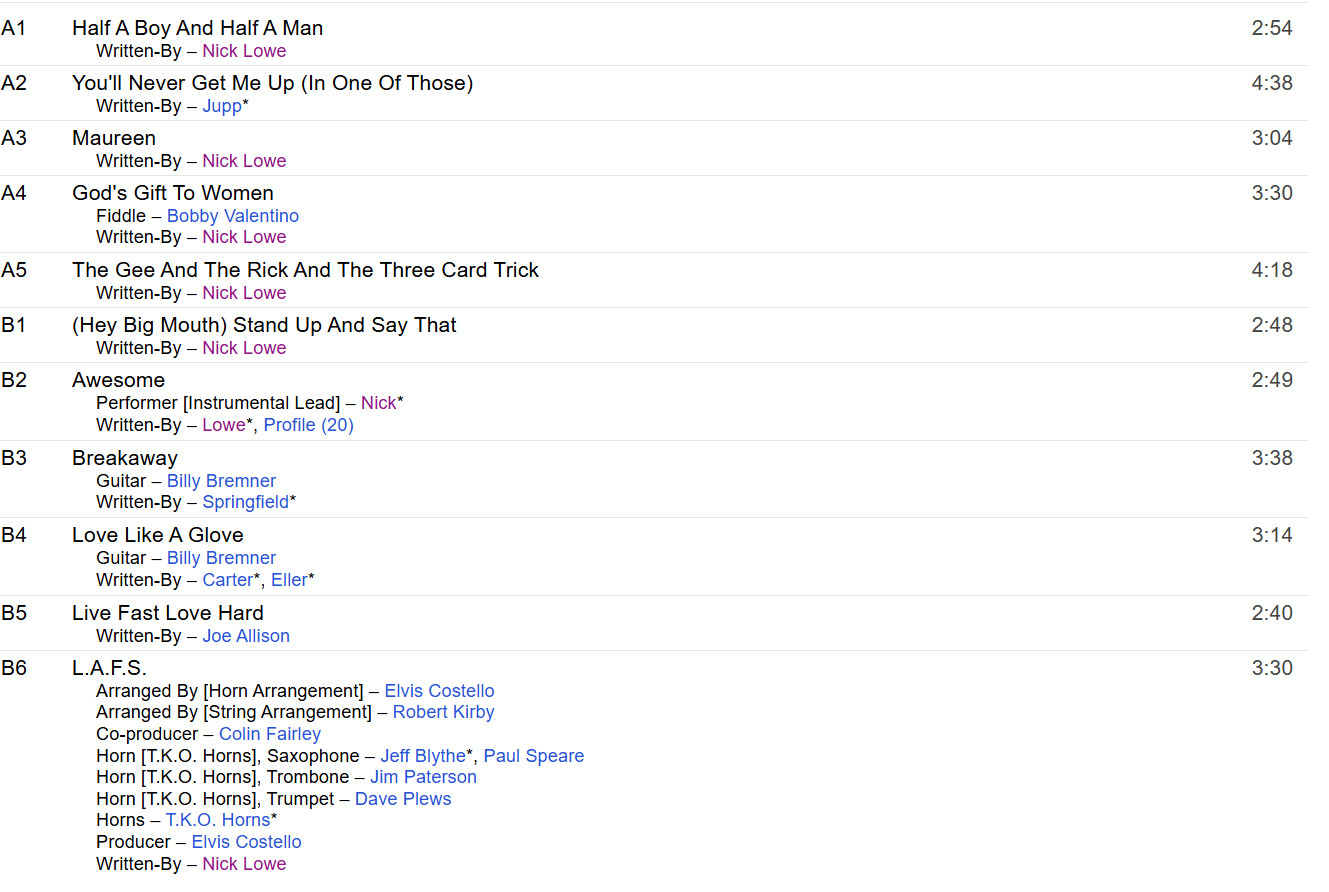The image size is (1329, 892).
Task: Click track position label B6
Action: pyautogui.click(x=14, y=668)
